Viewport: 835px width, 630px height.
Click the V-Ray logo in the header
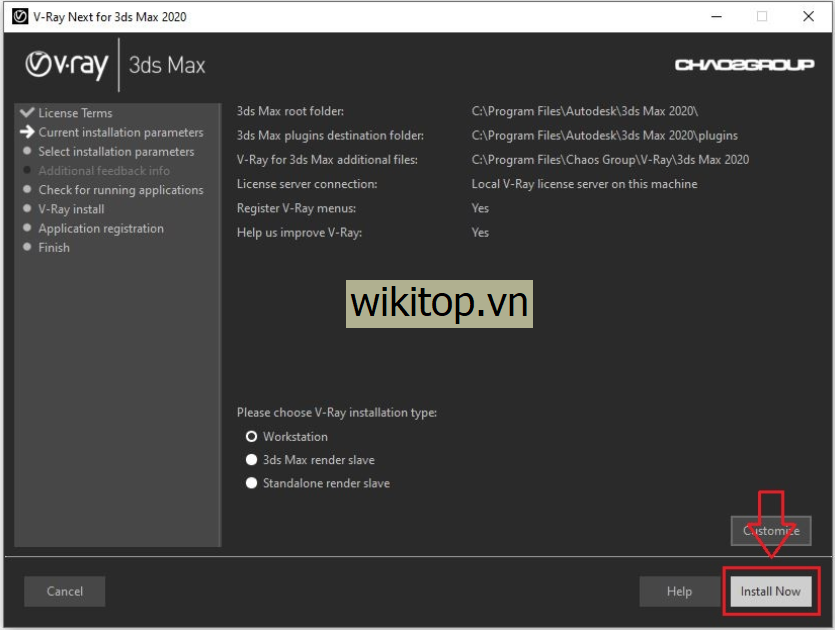tap(67, 65)
